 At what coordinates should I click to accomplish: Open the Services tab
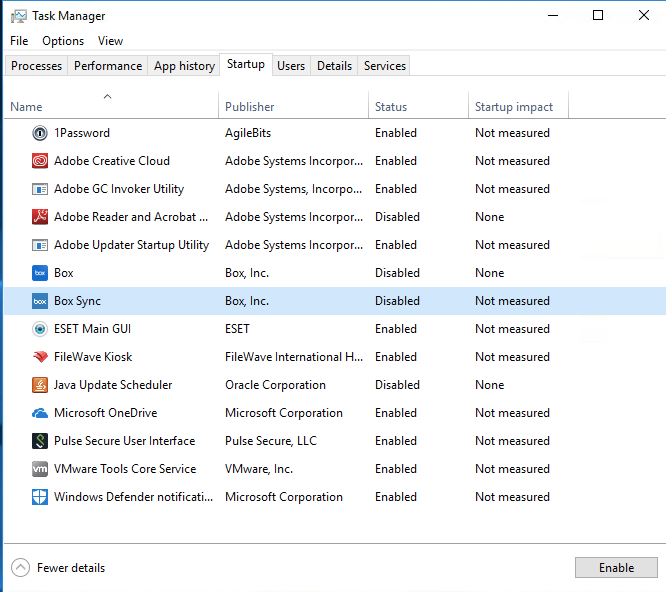[385, 66]
